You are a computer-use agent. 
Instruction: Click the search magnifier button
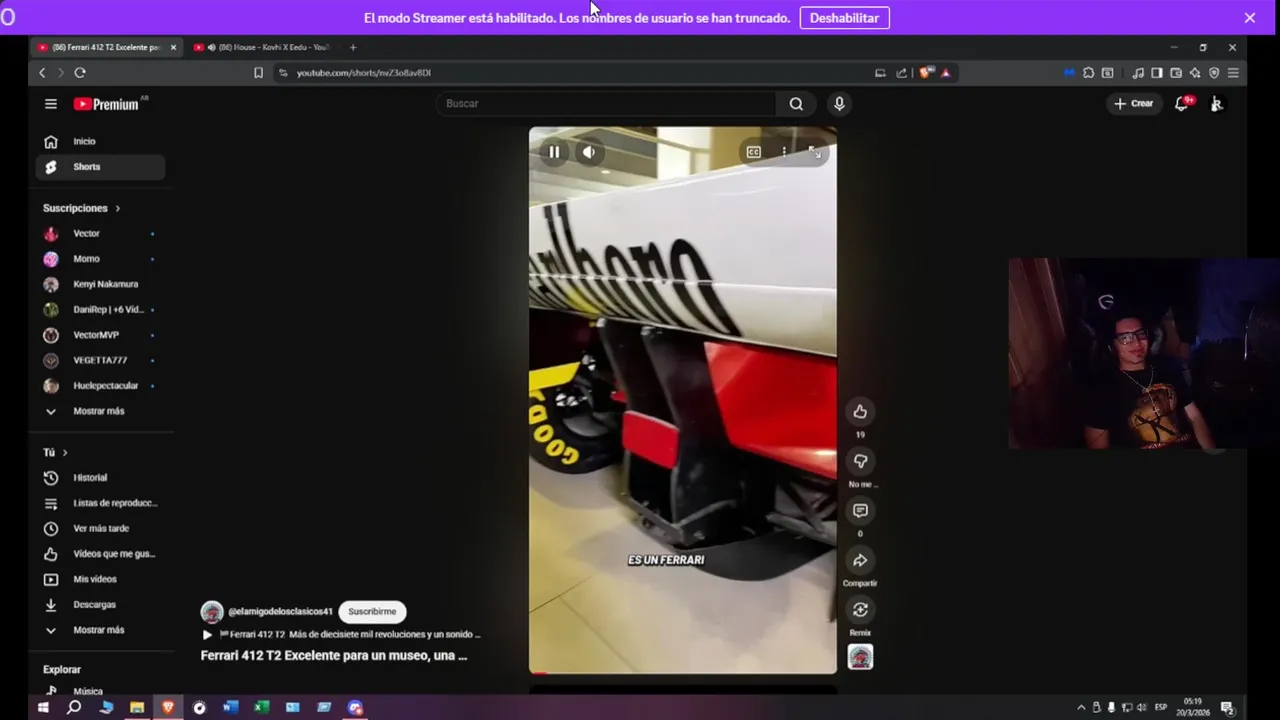796,104
